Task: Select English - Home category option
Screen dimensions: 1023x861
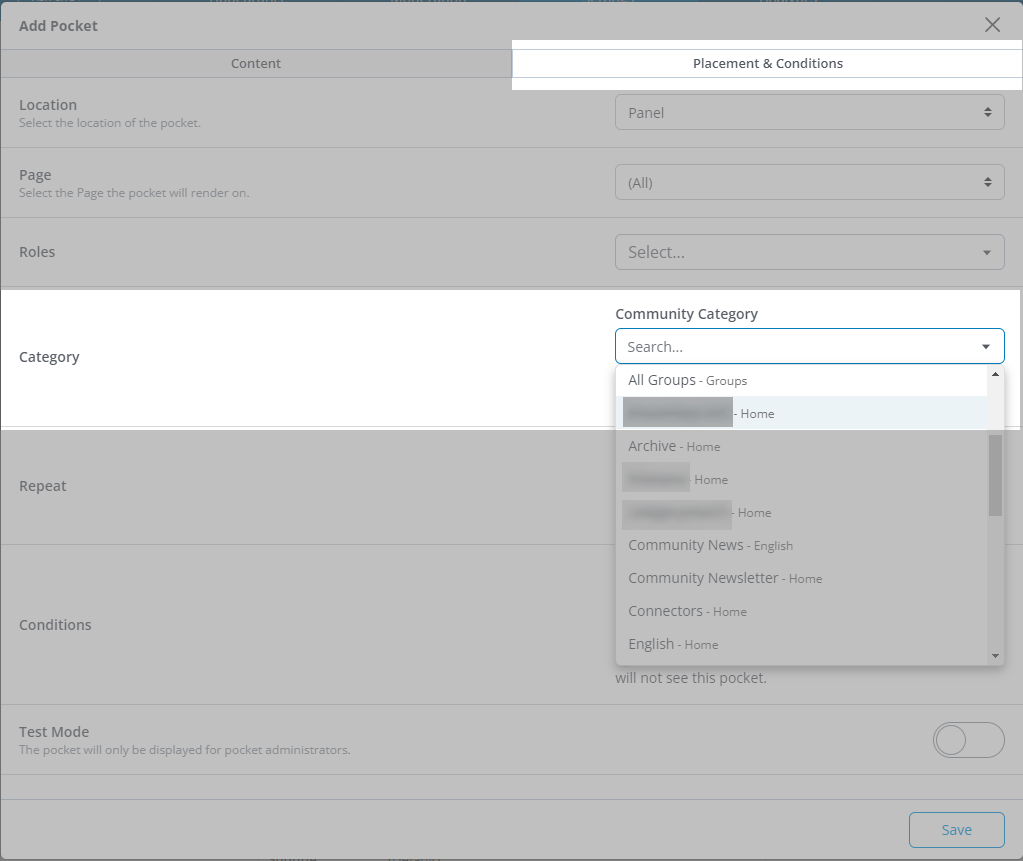Action: pos(673,644)
